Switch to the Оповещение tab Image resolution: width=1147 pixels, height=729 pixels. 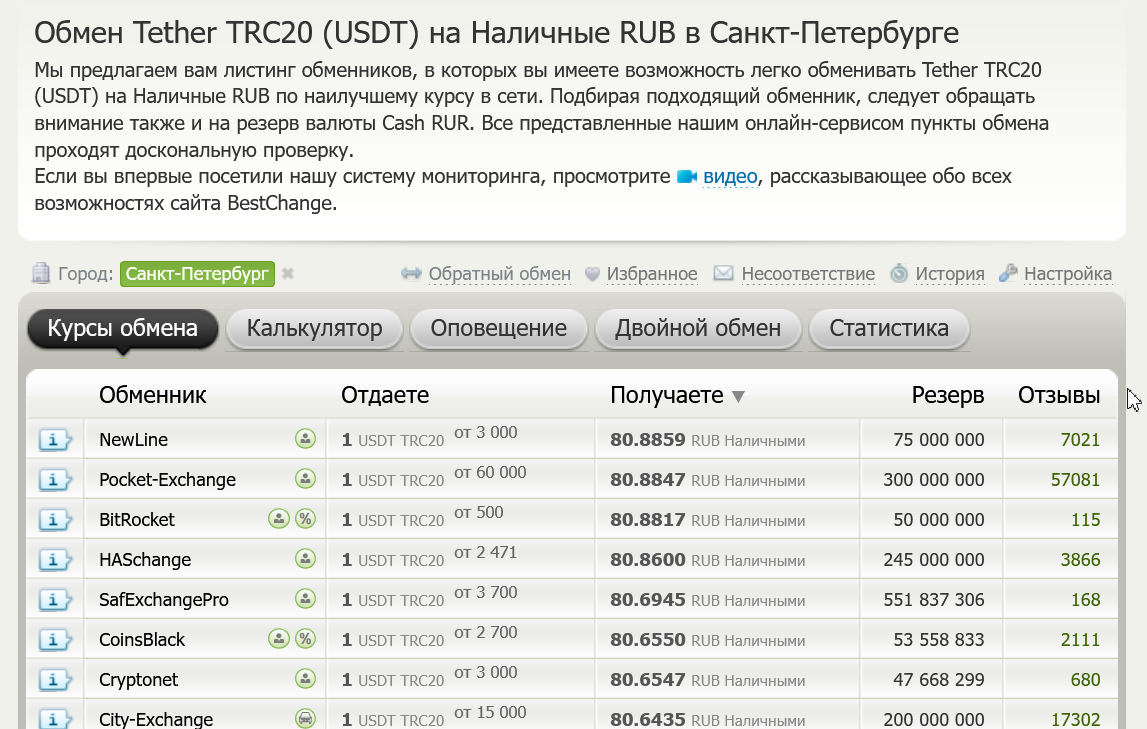click(x=499, y=328)
